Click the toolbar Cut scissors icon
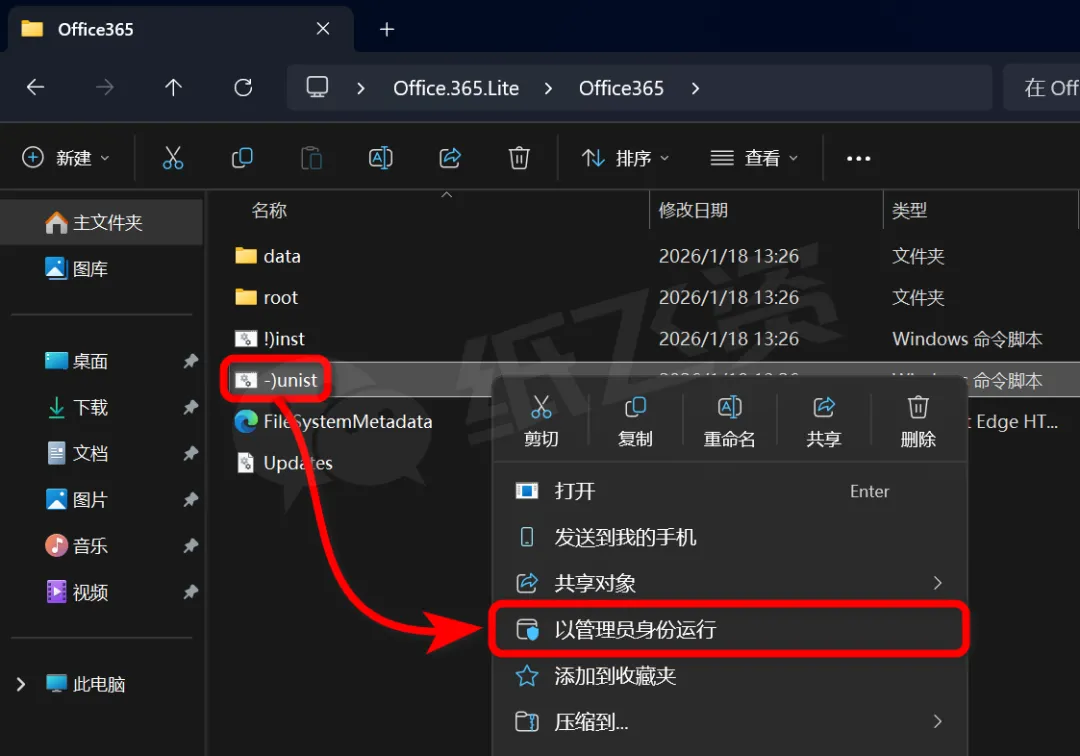The image size is (1080, 756). click(173, 158)
